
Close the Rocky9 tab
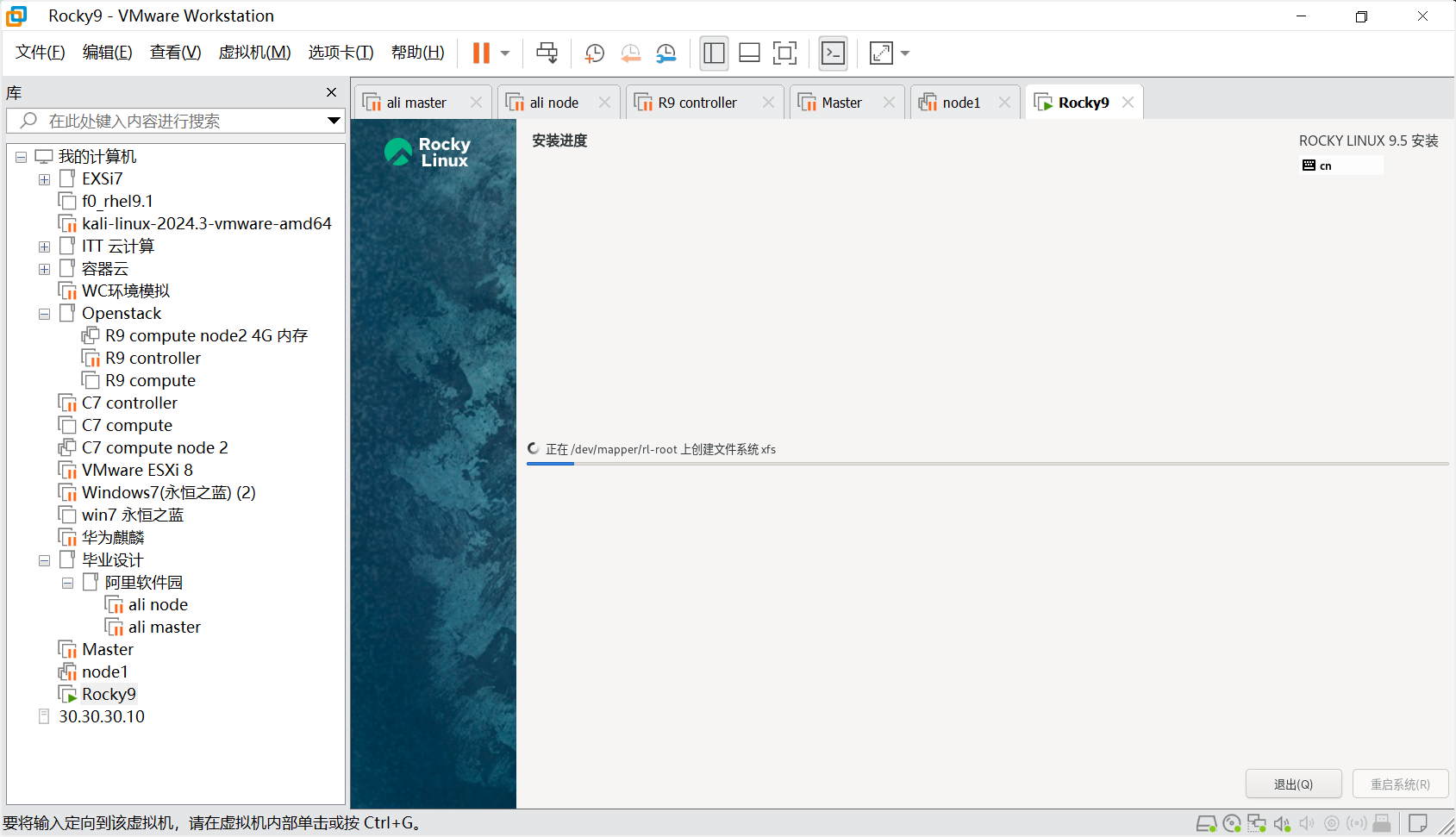pos(1128,103)
